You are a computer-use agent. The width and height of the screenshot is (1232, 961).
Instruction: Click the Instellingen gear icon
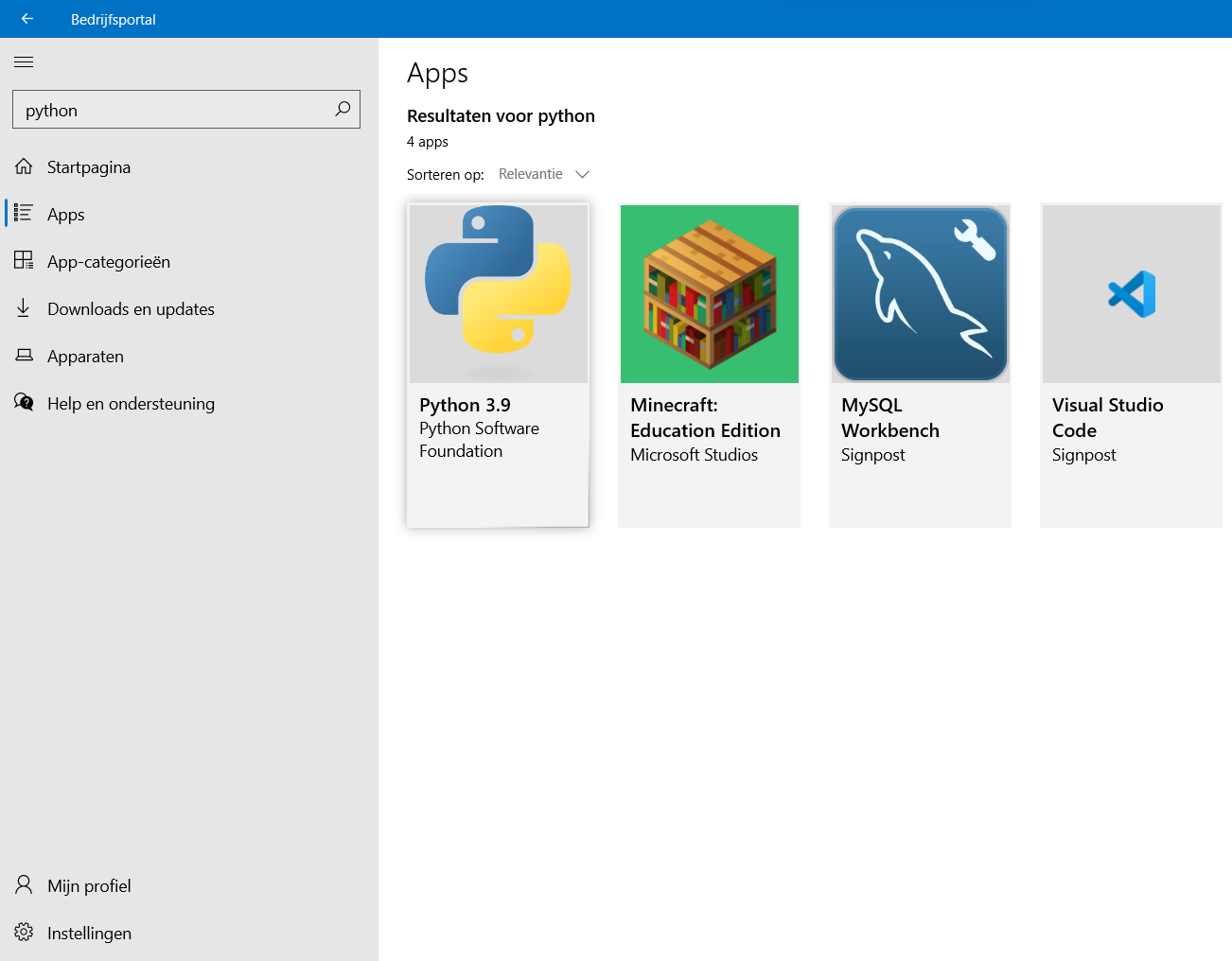coord(24,933)
